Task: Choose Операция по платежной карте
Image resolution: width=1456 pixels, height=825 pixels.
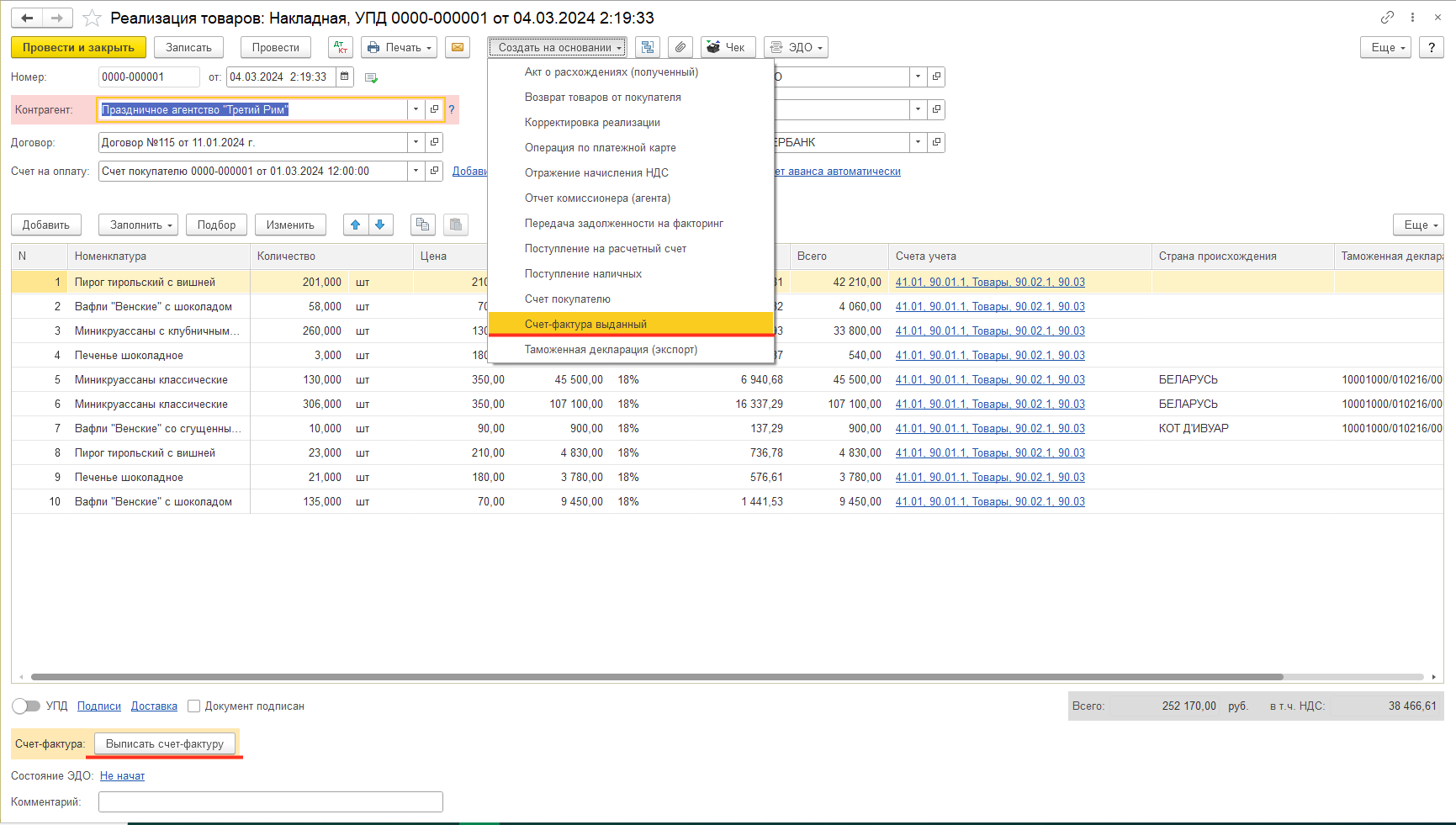Action: (631, 147)
